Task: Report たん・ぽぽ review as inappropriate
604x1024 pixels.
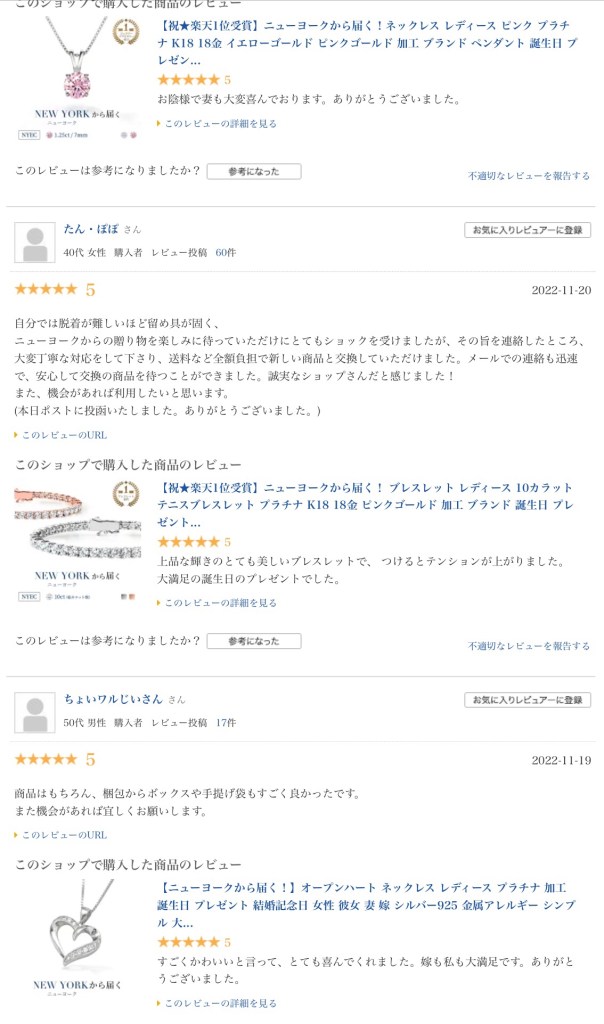Action: [x=529, y=646]
